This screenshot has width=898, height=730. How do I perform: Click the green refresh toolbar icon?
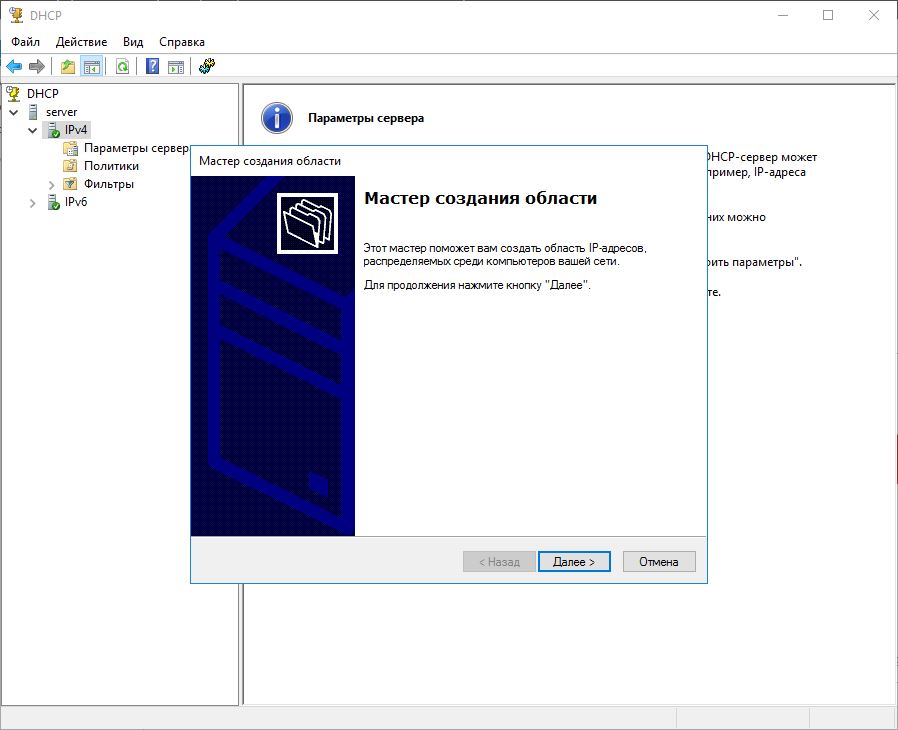tap(122, 67)
